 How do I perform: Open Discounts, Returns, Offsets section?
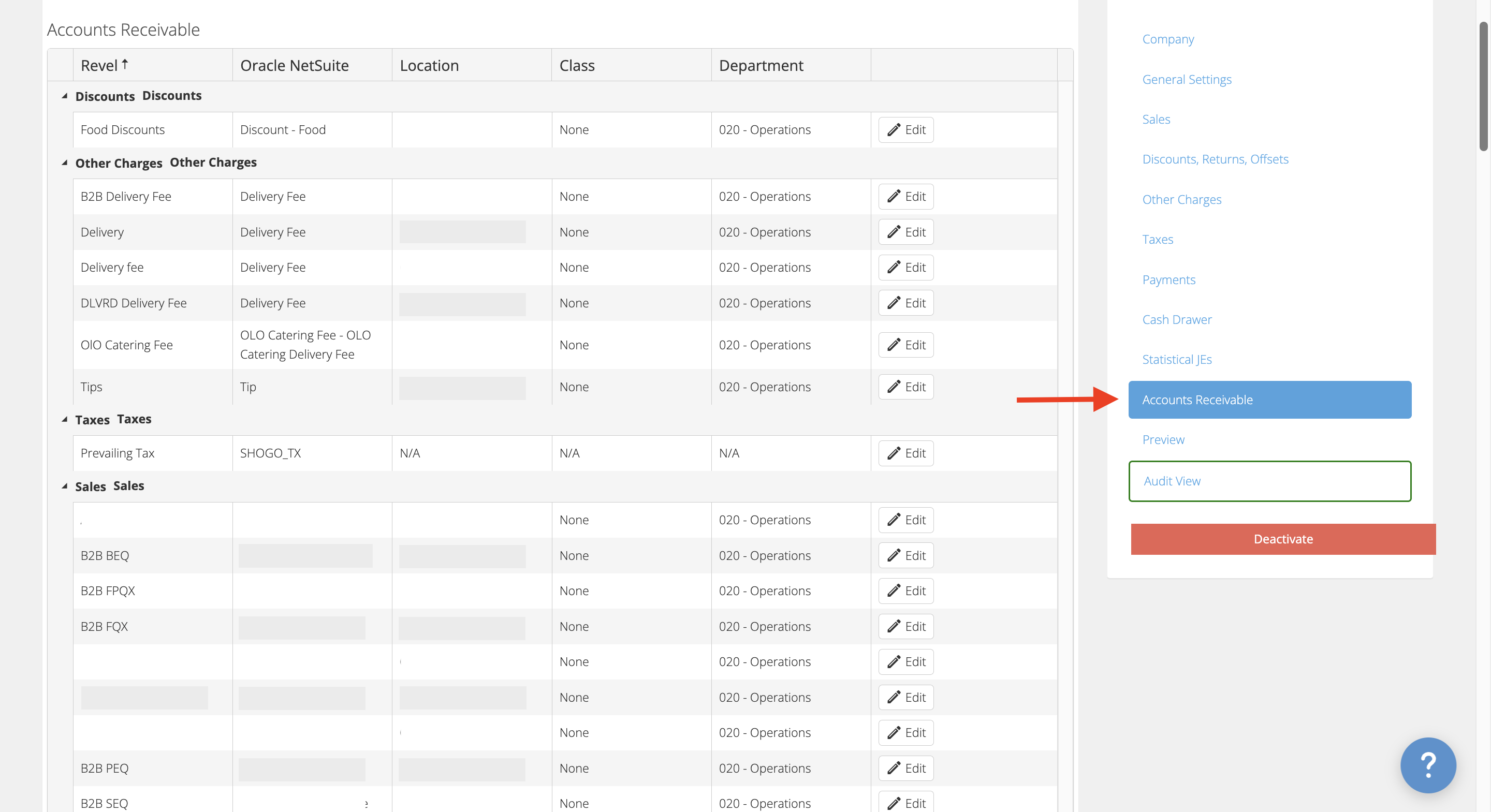[x=1215, y=159]
